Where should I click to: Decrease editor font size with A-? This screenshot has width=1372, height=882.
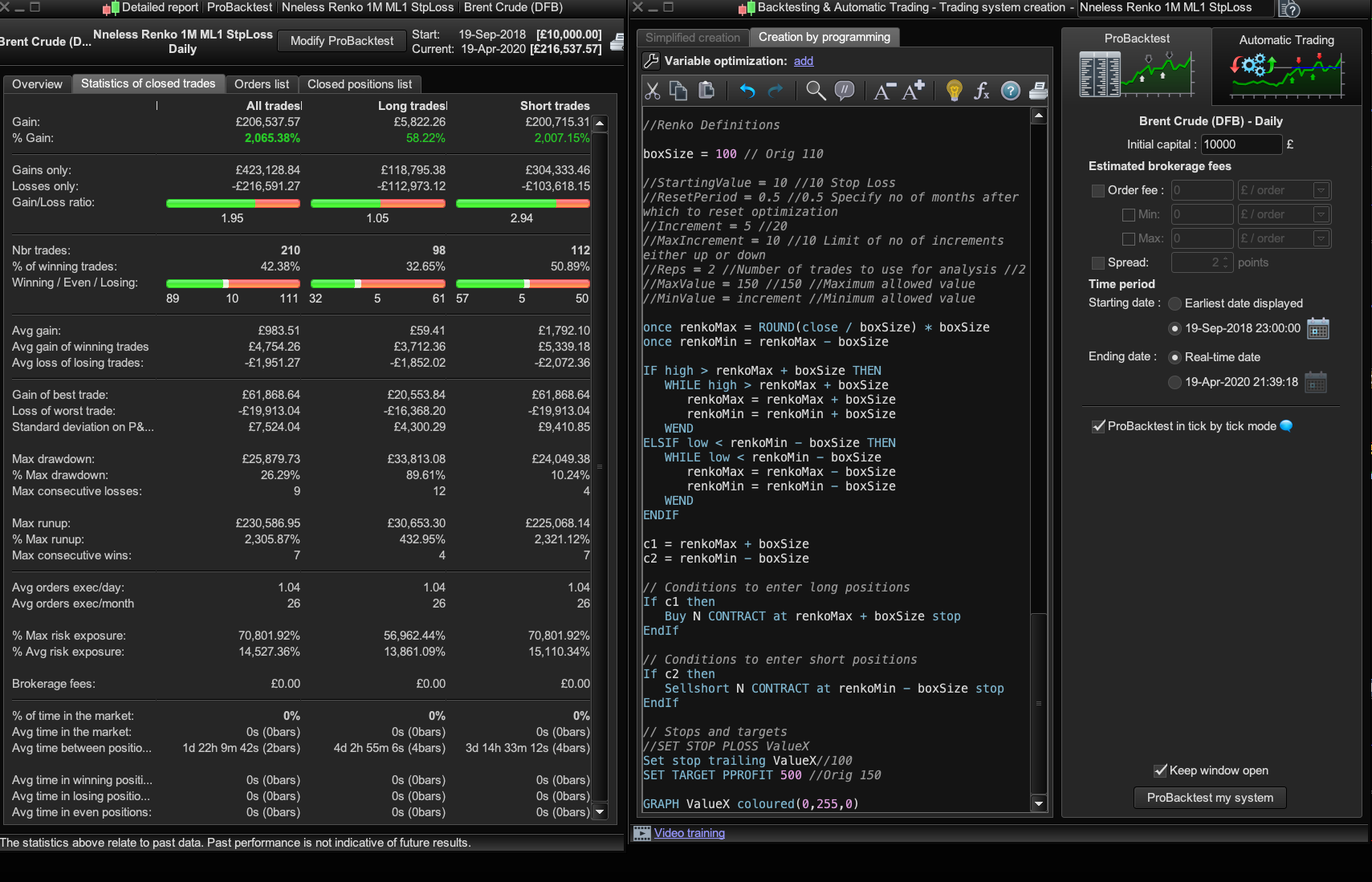click(x=884, y=91)
